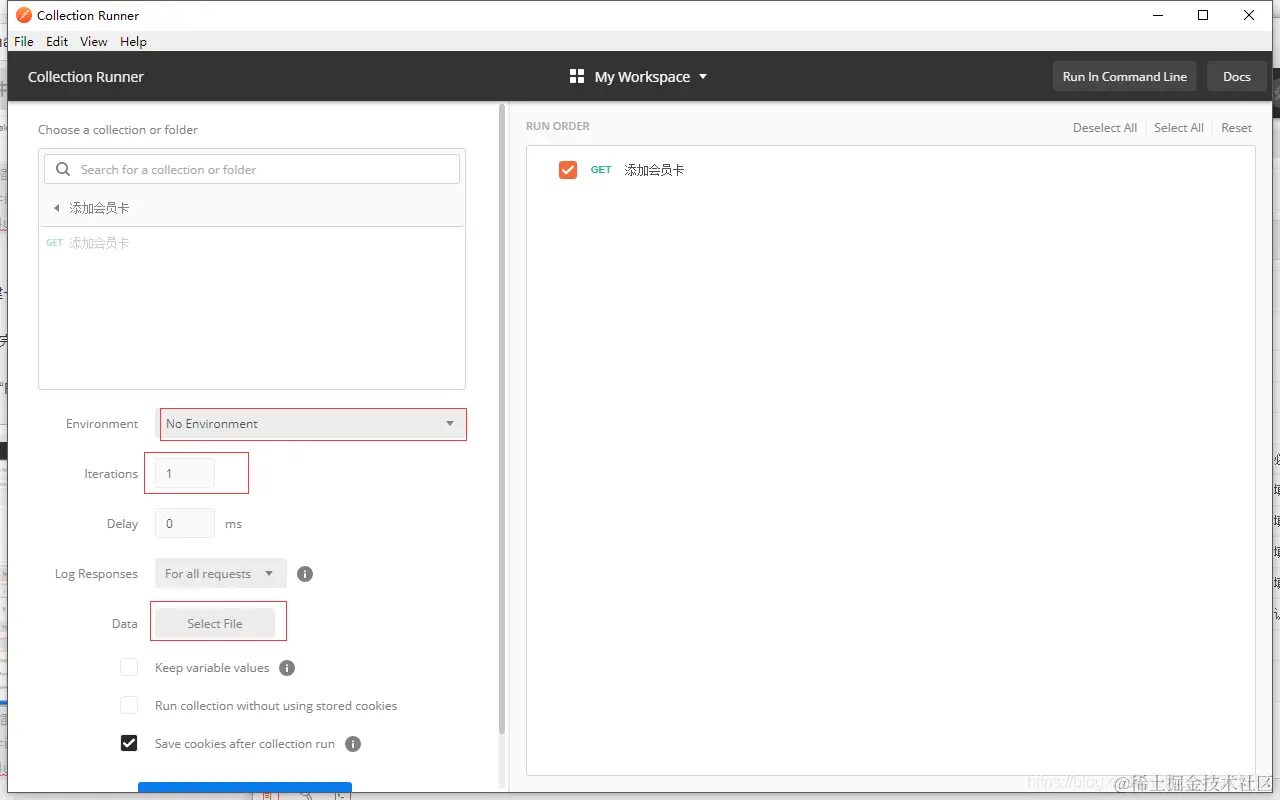Enable Run collection without using stored cookies
The width and height of the screenshot is (1280, 800).
pyautogui.click(x=129, y=705)
